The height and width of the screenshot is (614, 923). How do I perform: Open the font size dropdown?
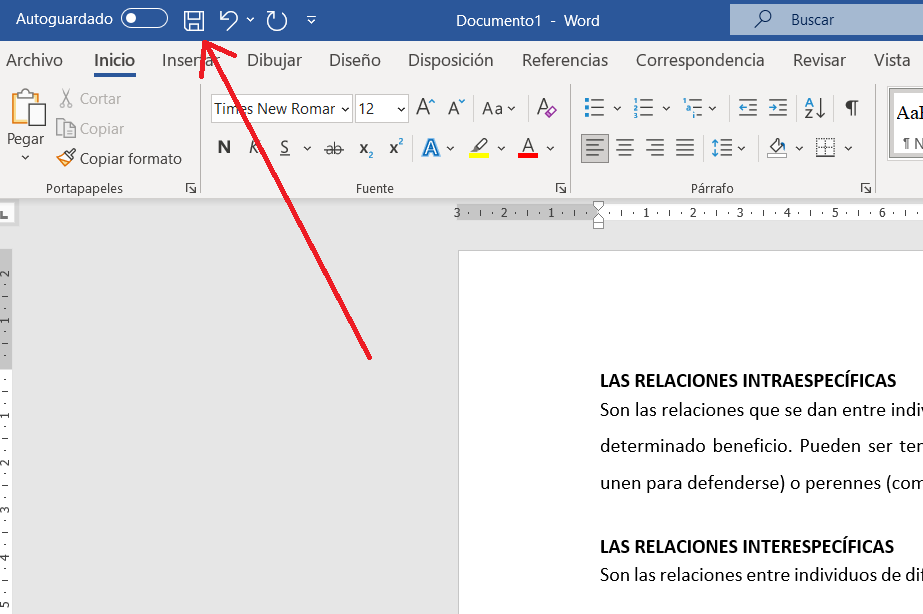pos(401,109)
